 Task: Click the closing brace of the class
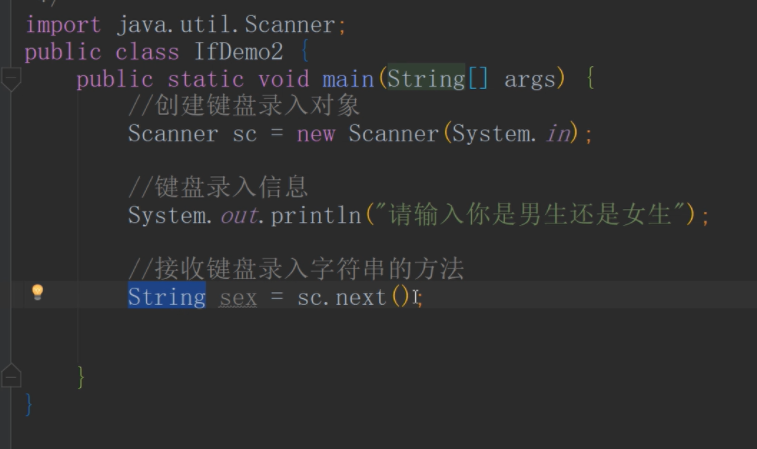[x=29, y=404]
